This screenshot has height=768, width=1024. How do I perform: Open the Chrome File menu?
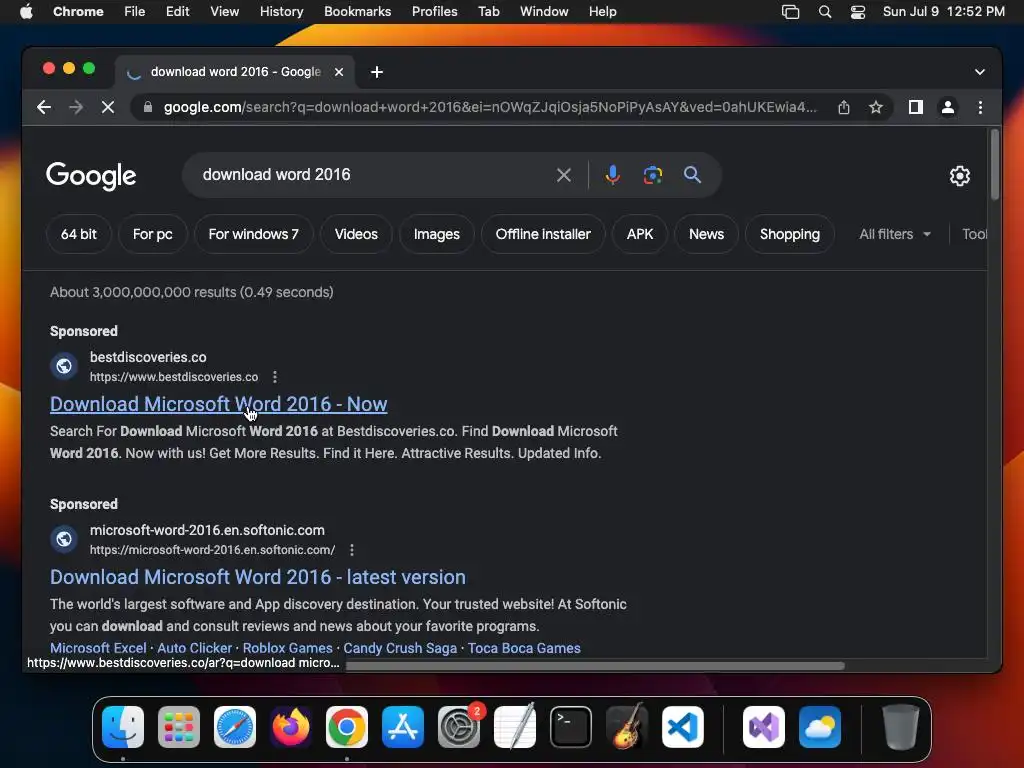click(x=135, y=12)
